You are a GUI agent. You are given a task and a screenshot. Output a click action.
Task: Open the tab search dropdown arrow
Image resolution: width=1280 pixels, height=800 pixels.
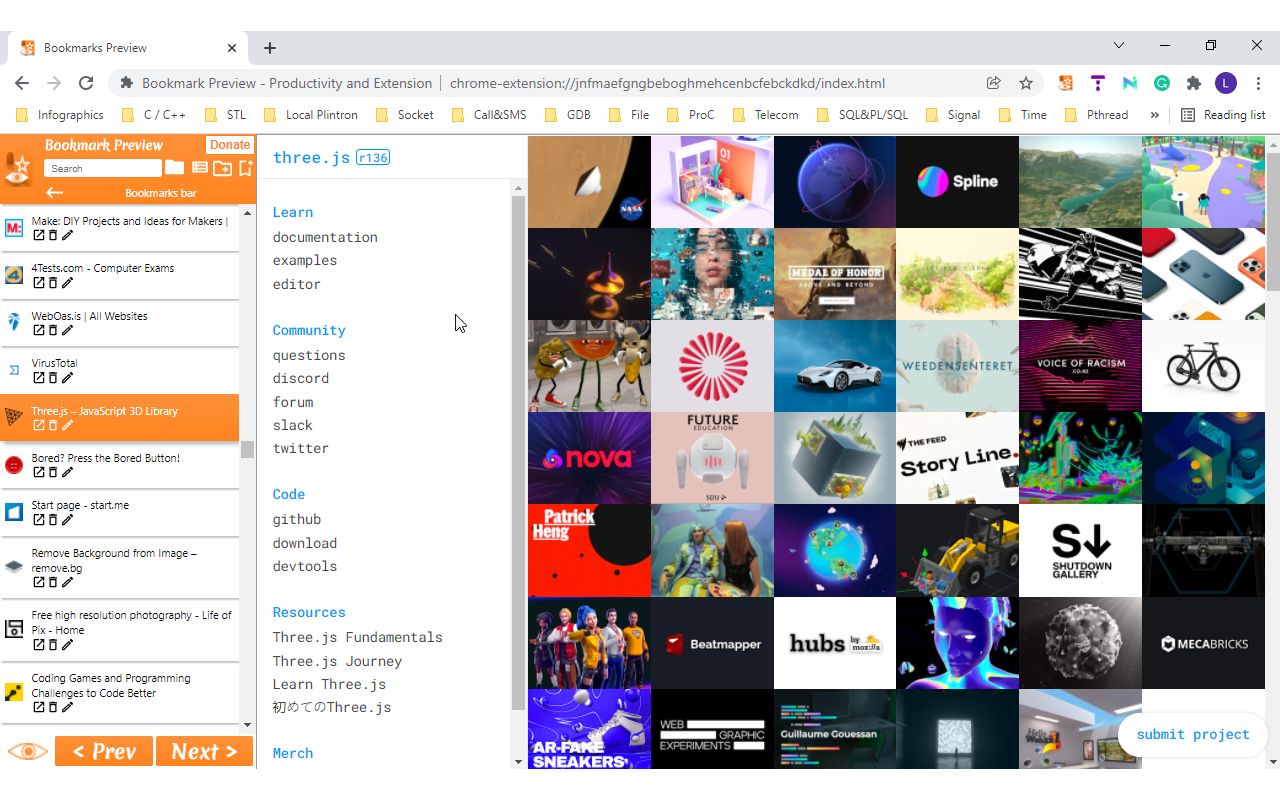coord(1119,46)
